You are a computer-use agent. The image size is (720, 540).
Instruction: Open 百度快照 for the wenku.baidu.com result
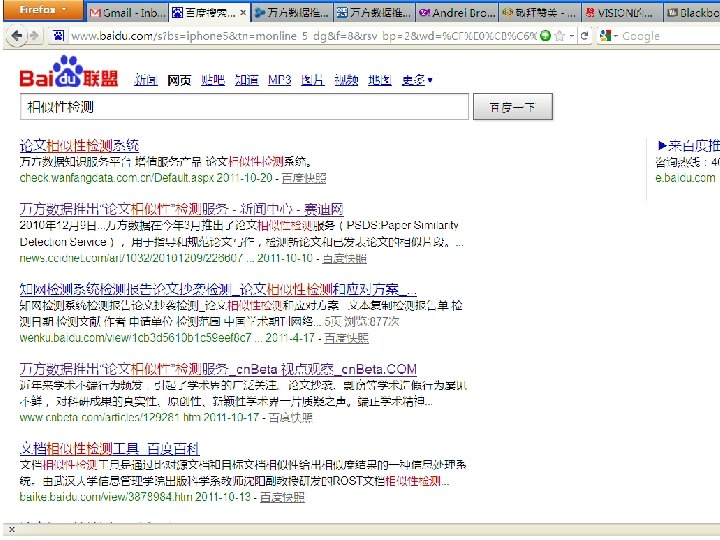pos(346,338)
